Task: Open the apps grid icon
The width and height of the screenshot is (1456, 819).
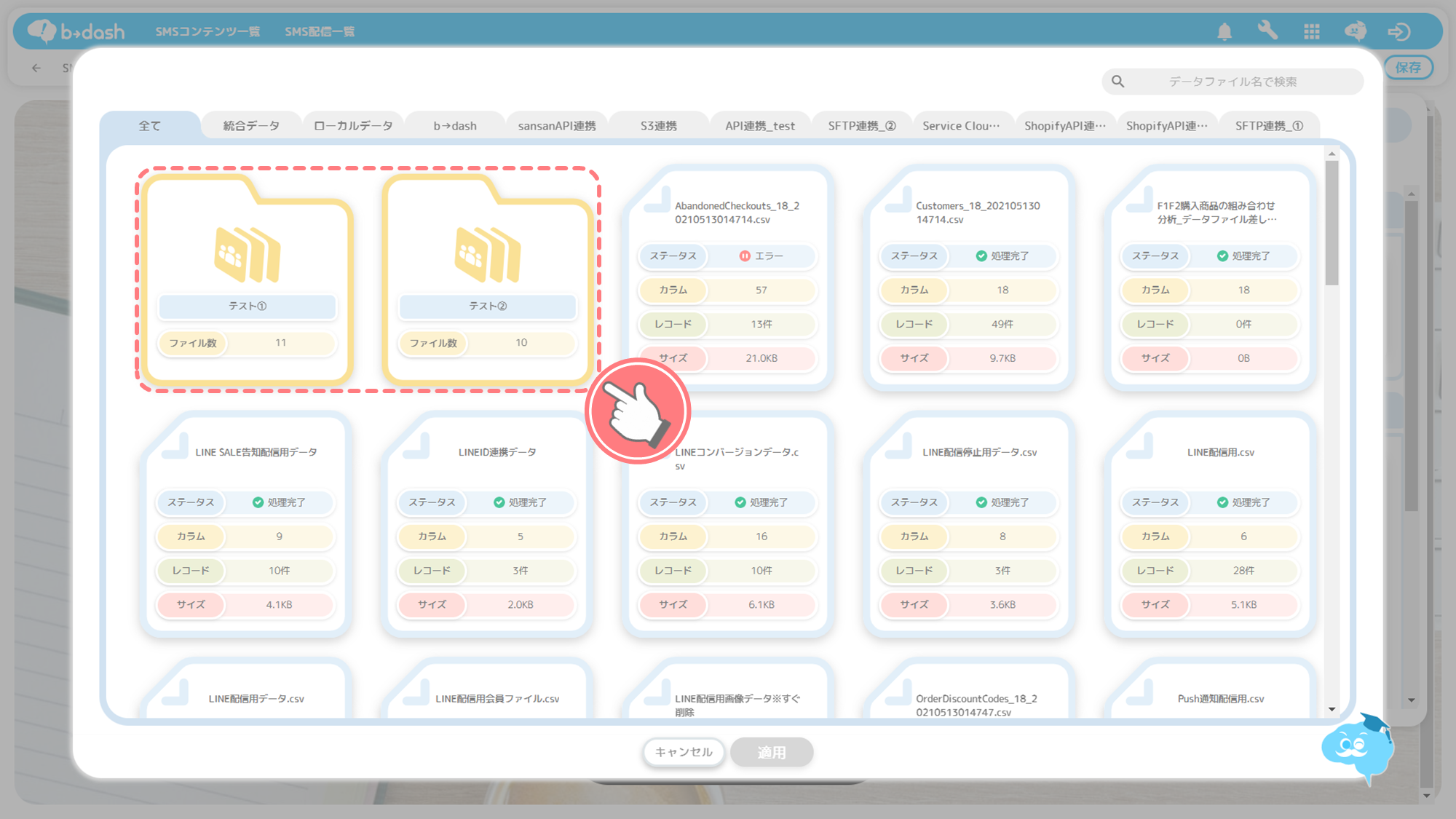Action: click(x=1312, y=31)
